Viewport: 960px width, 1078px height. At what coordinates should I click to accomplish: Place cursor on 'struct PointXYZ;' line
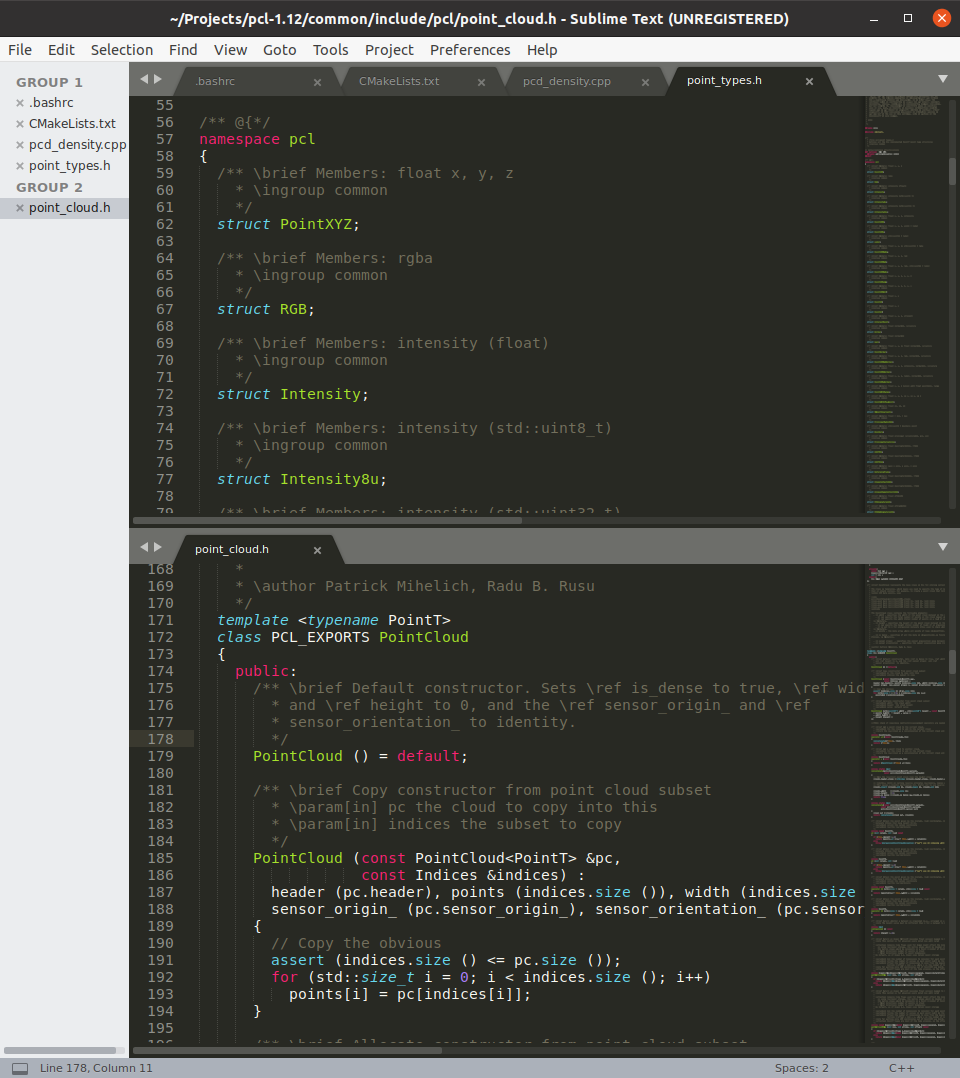click(x=288, y=224)
